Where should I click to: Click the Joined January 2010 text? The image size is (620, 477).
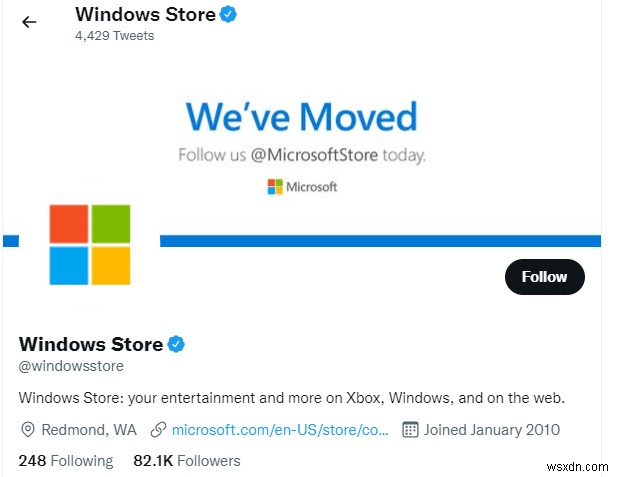click(492, 430)
